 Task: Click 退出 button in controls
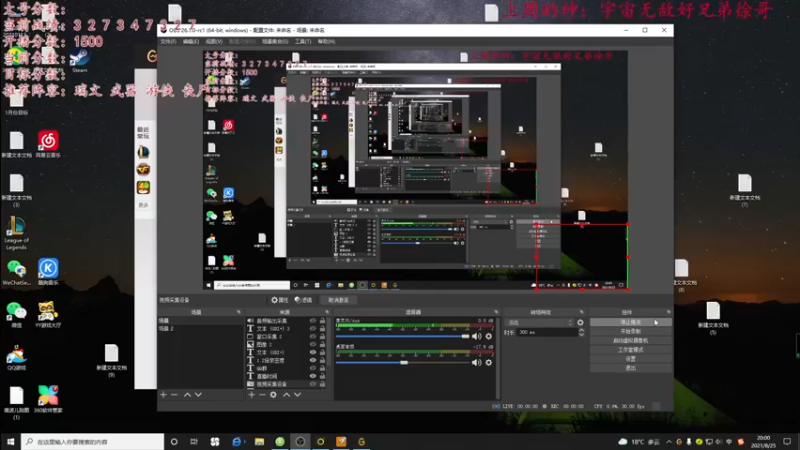pos(631,368)
